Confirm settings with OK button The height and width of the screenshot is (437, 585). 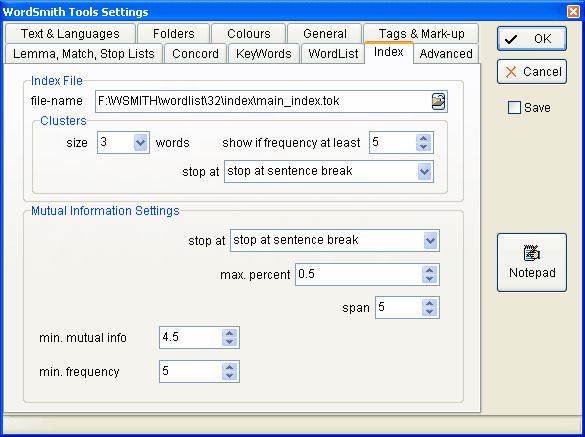pos(532,38)
